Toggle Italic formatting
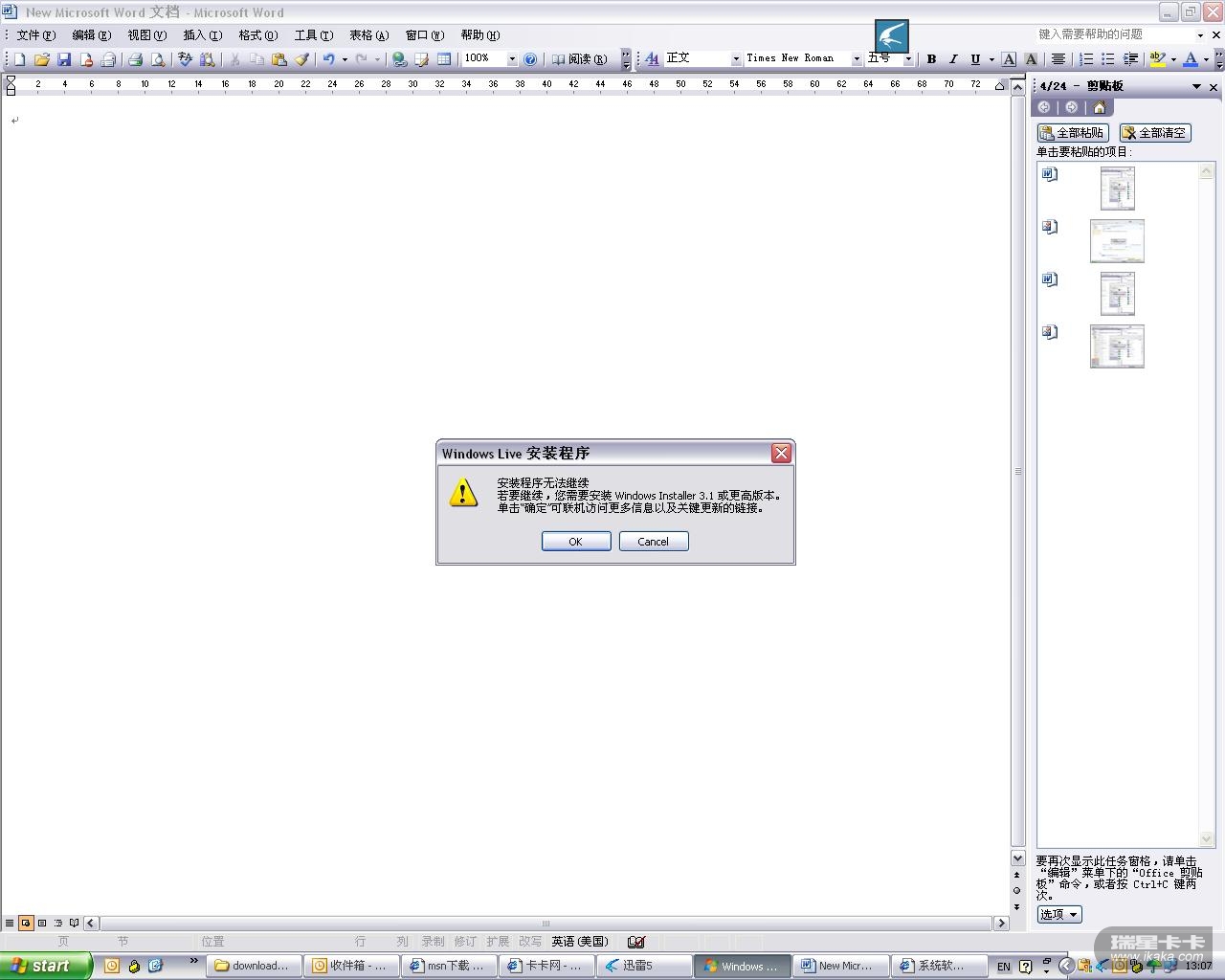Screen dimensions: 1225x980 (953, 59)
